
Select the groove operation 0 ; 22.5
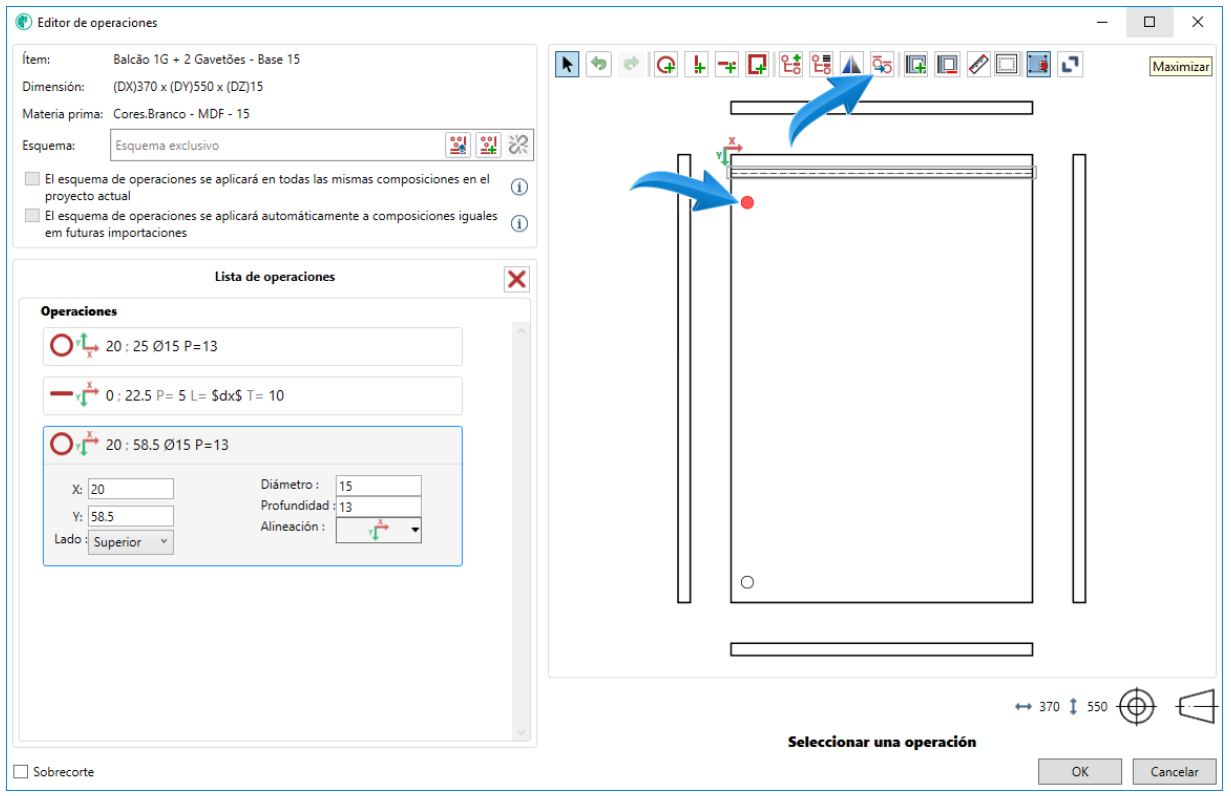pyautogui.click(x=252, y=395)
